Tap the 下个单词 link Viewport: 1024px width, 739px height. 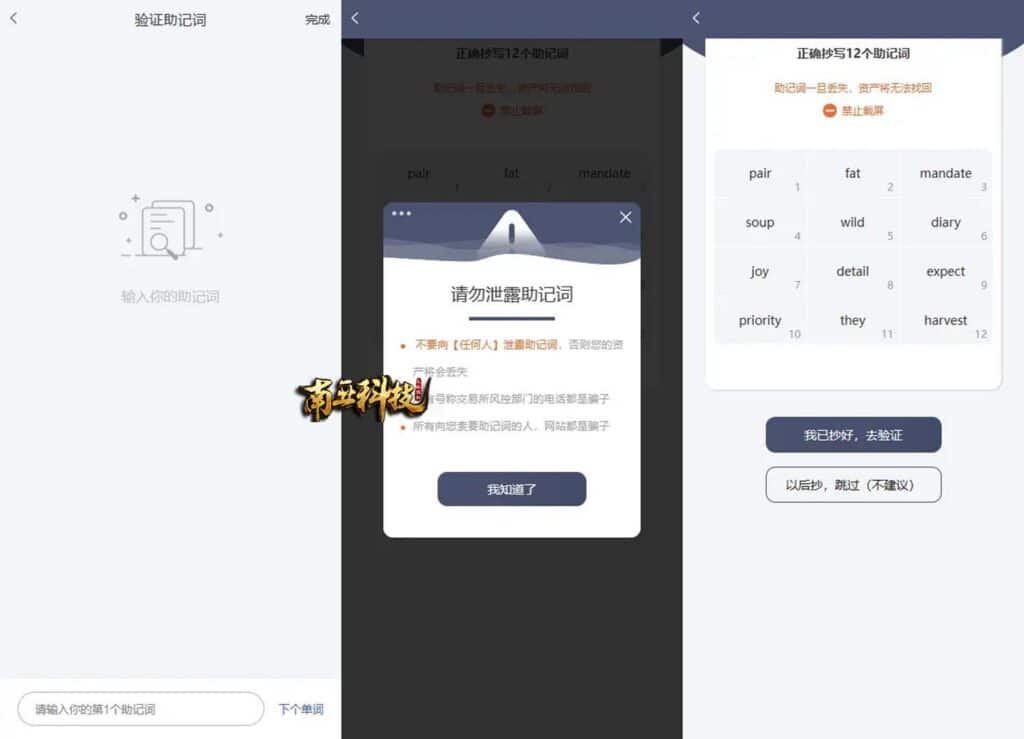(x=301, y=709)
